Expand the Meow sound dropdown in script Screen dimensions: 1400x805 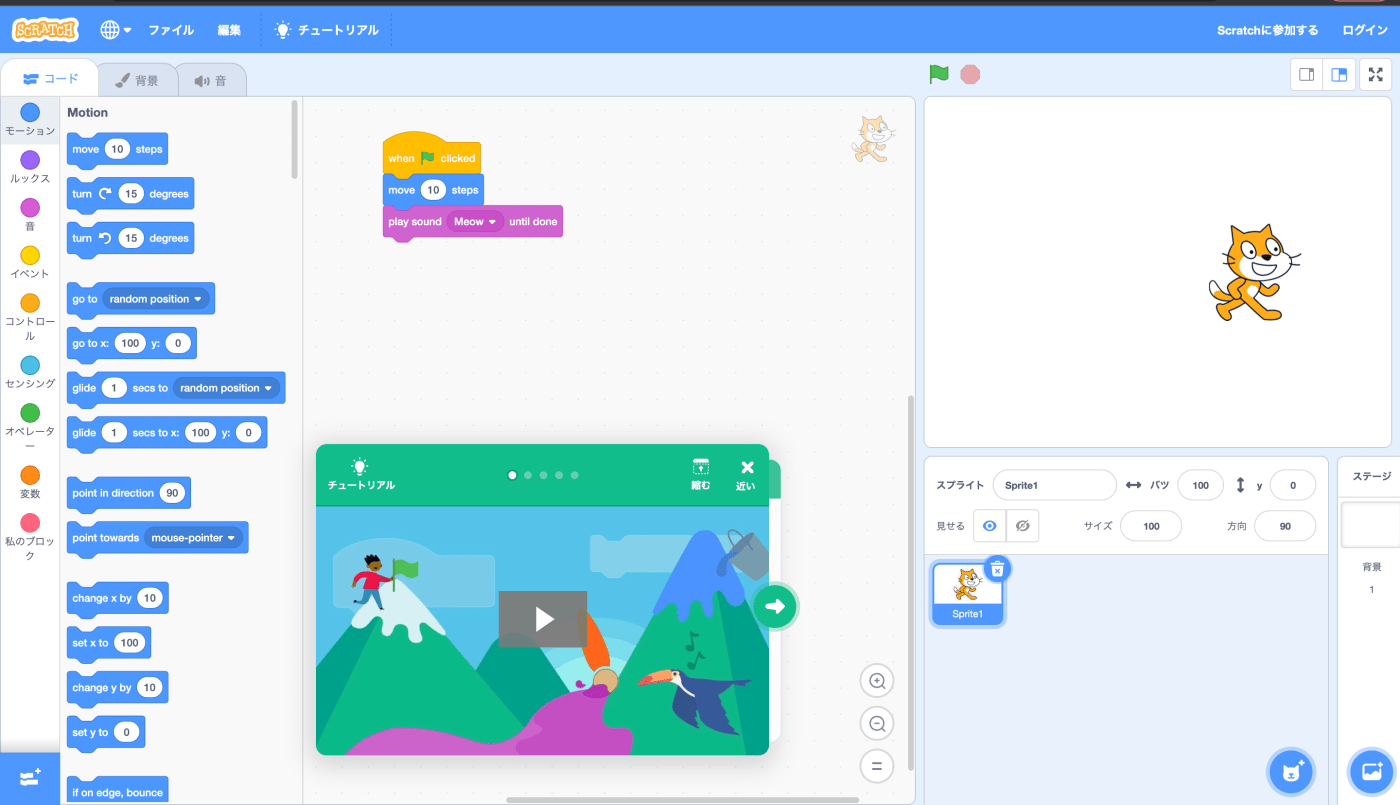coord(492,222)
